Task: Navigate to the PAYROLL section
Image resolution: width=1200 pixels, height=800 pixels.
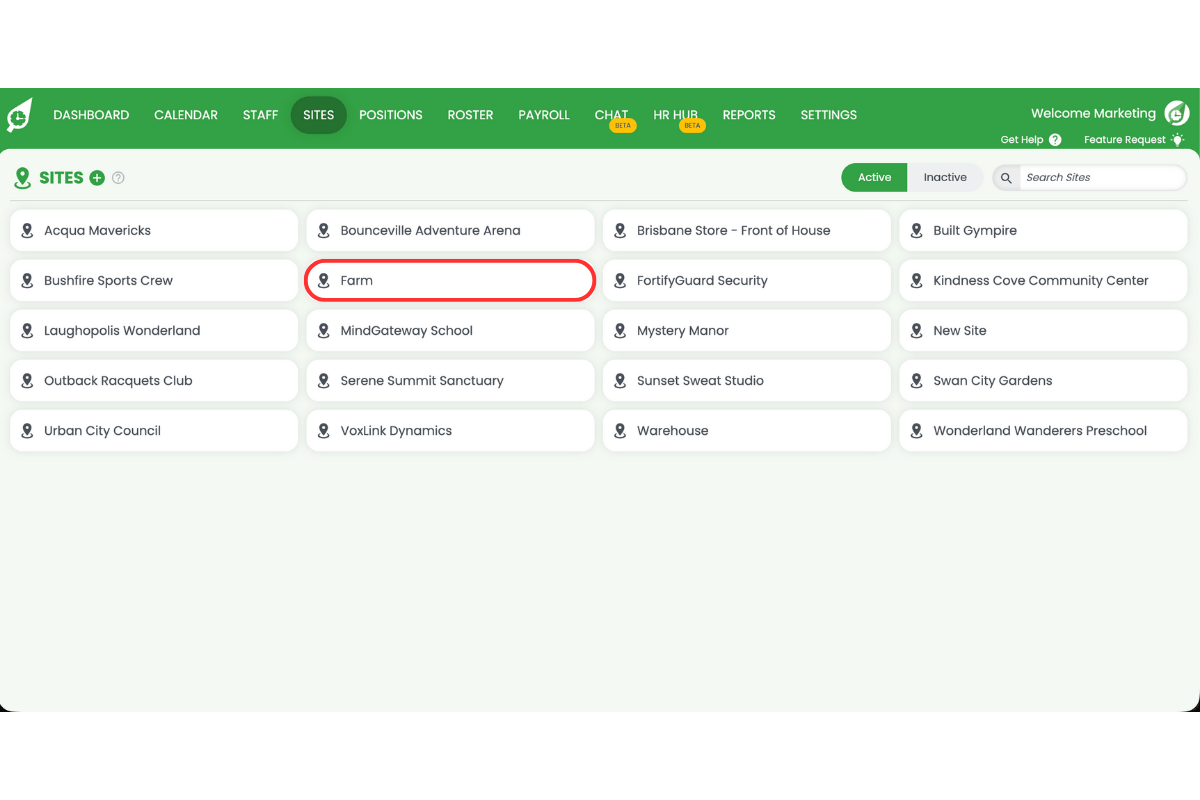Action: (x=543, y=115)
